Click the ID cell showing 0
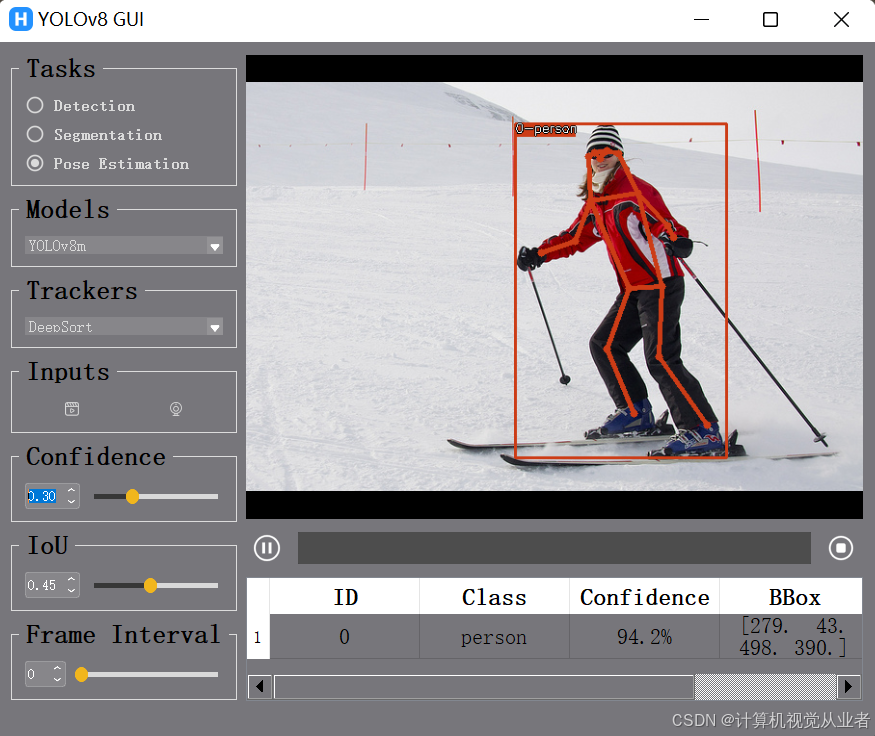The height and width of the screenshot is (736, 875). coord(345,637)
